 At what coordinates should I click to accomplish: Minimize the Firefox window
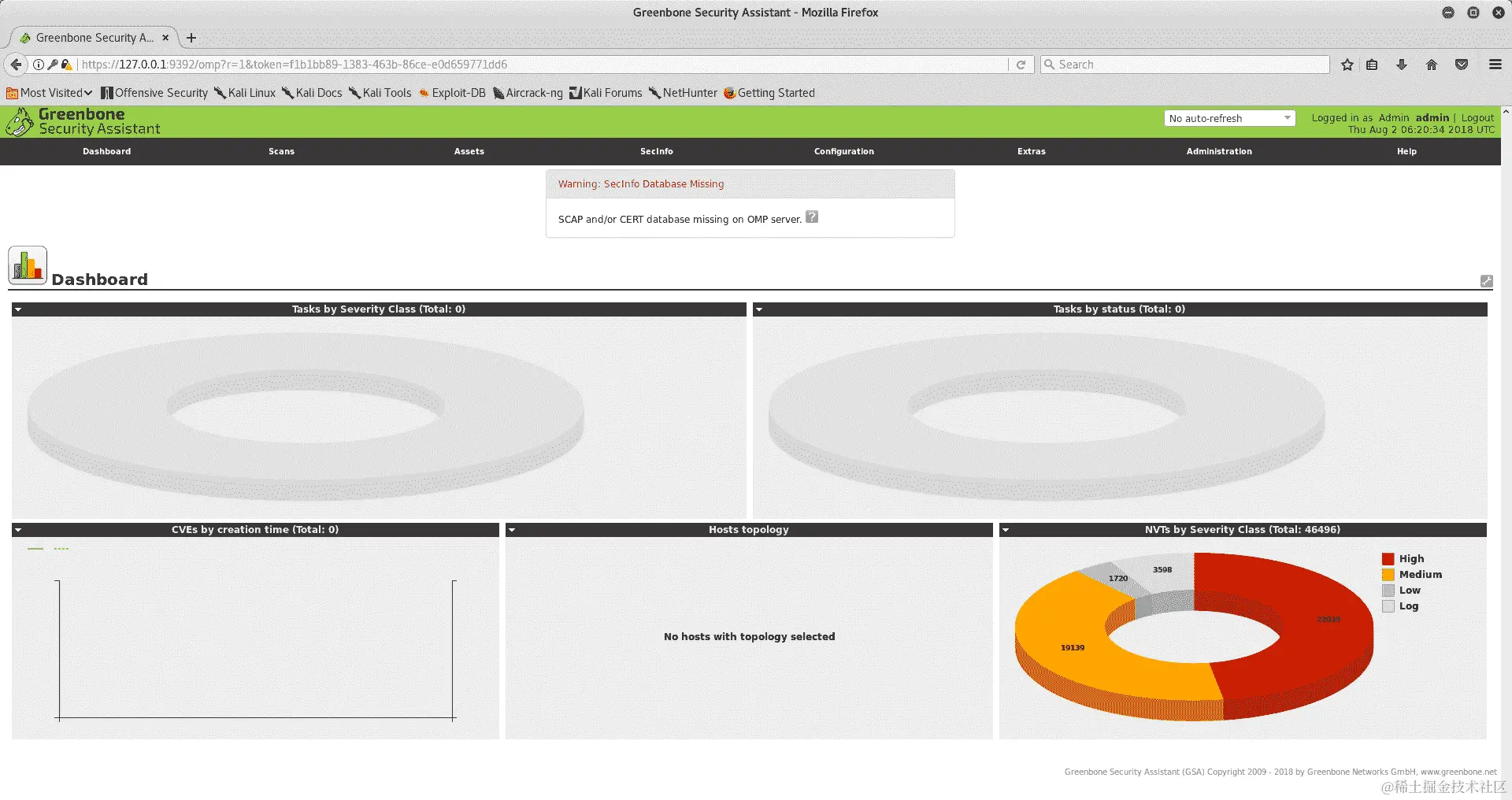pyautogui.click(x=1448, y=13)
